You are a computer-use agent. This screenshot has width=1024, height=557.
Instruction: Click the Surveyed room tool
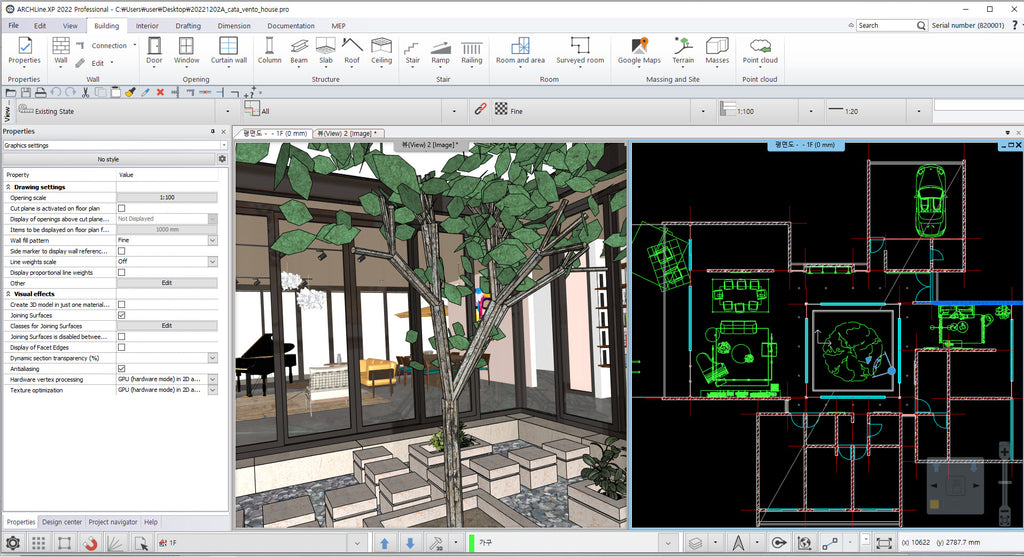click(580, 50)
